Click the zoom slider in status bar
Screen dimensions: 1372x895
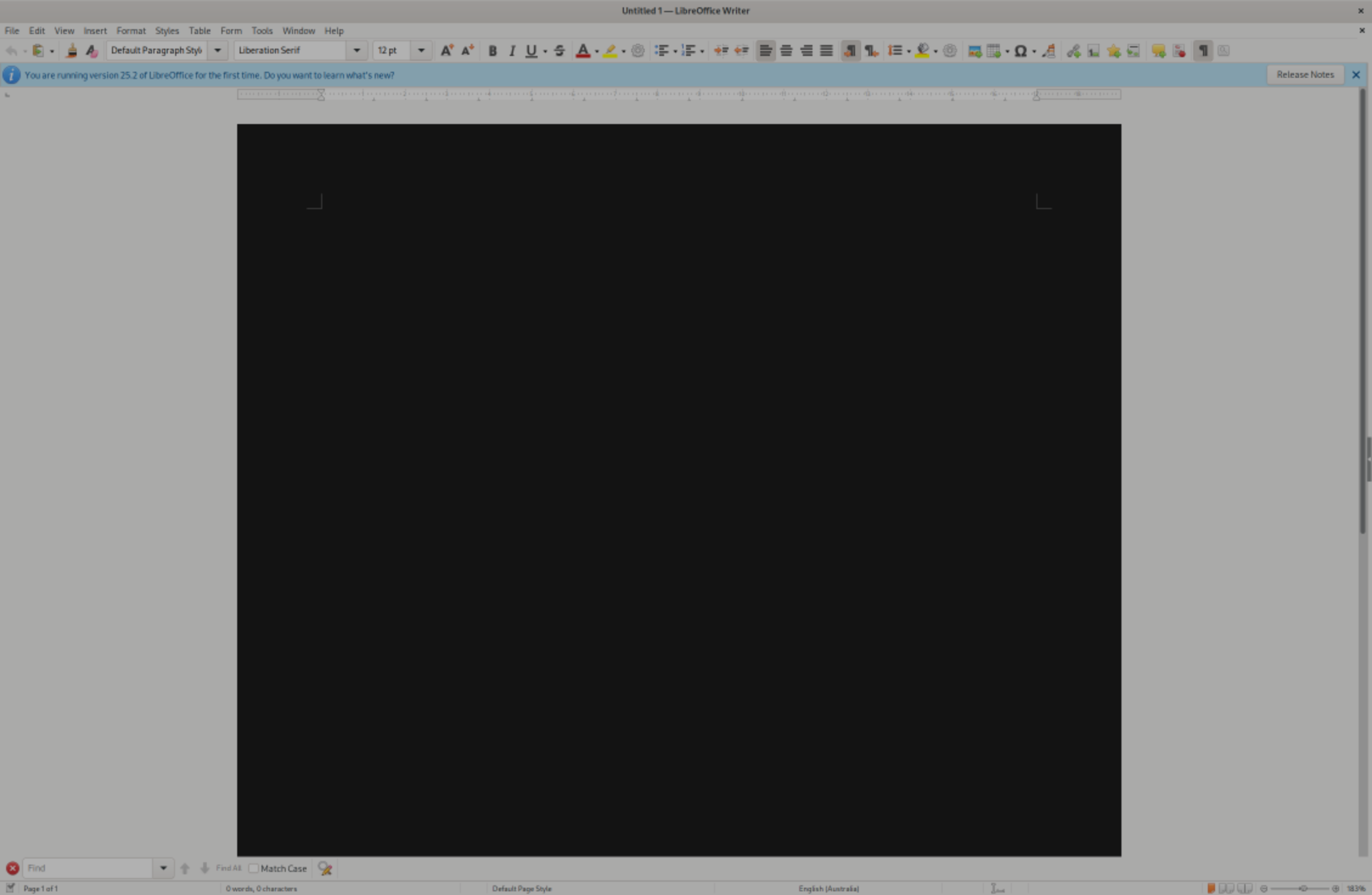(x=1302, y=888)
